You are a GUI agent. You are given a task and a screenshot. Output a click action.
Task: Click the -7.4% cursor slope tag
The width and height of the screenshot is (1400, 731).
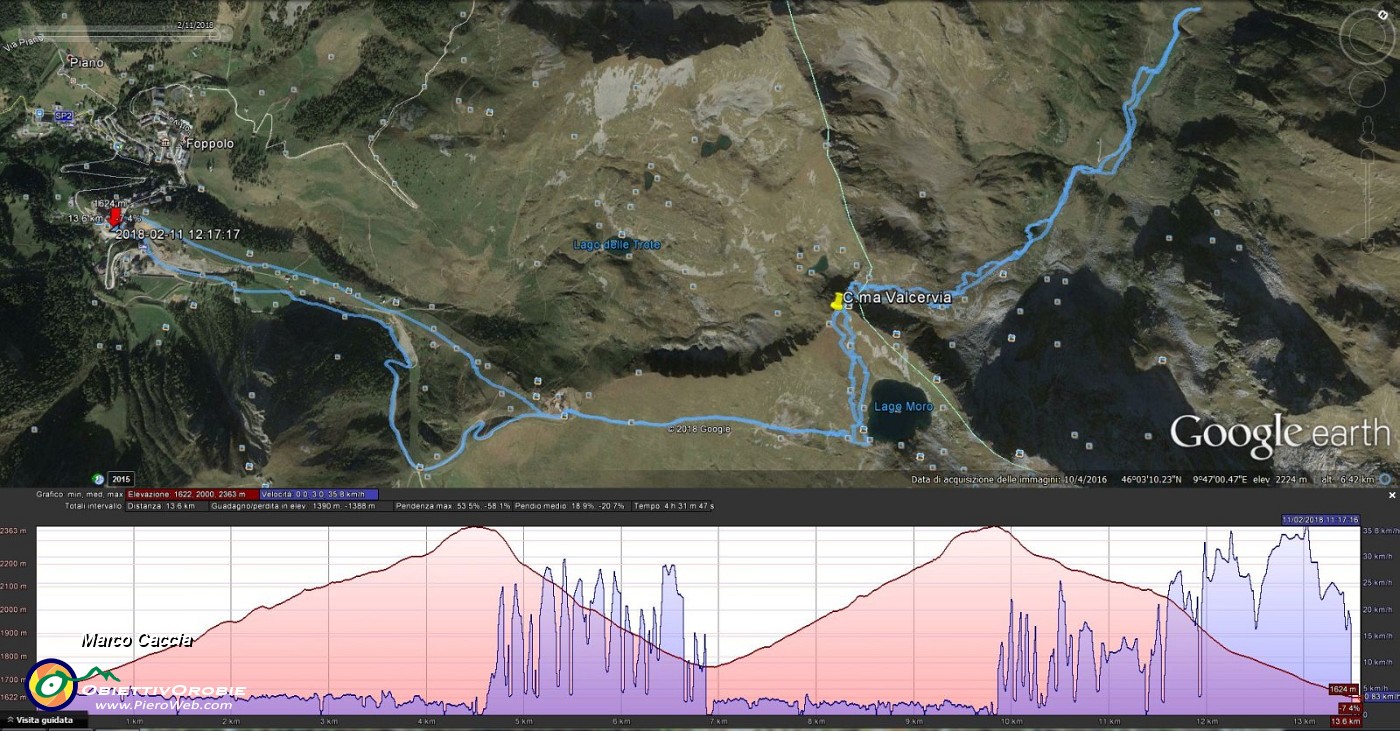1349,708
